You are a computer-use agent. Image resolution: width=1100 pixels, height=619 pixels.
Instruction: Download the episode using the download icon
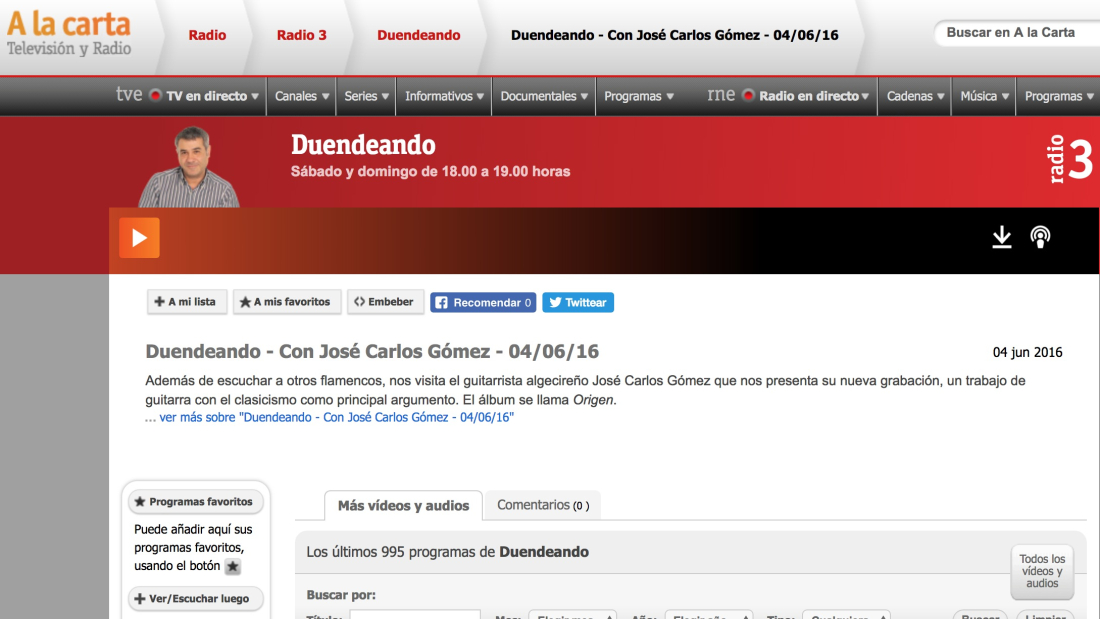point(1001,237)
